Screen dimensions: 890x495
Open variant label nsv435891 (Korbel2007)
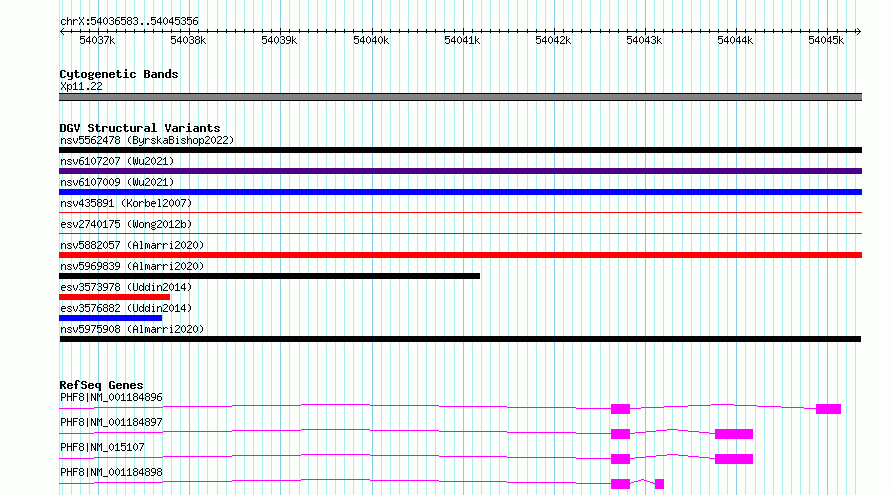(x=126, y=203)
